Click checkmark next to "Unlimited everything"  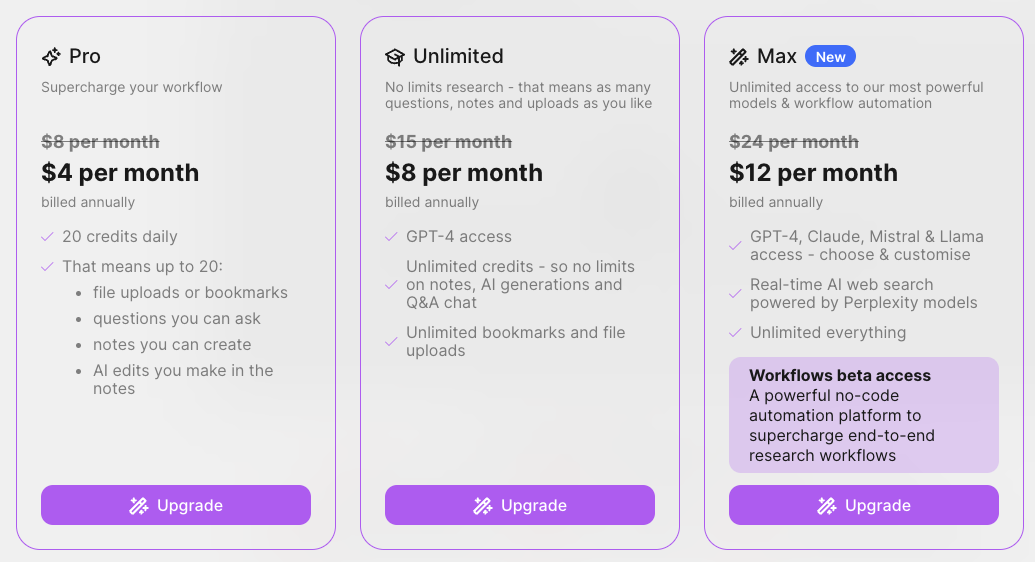click(735, 333)
